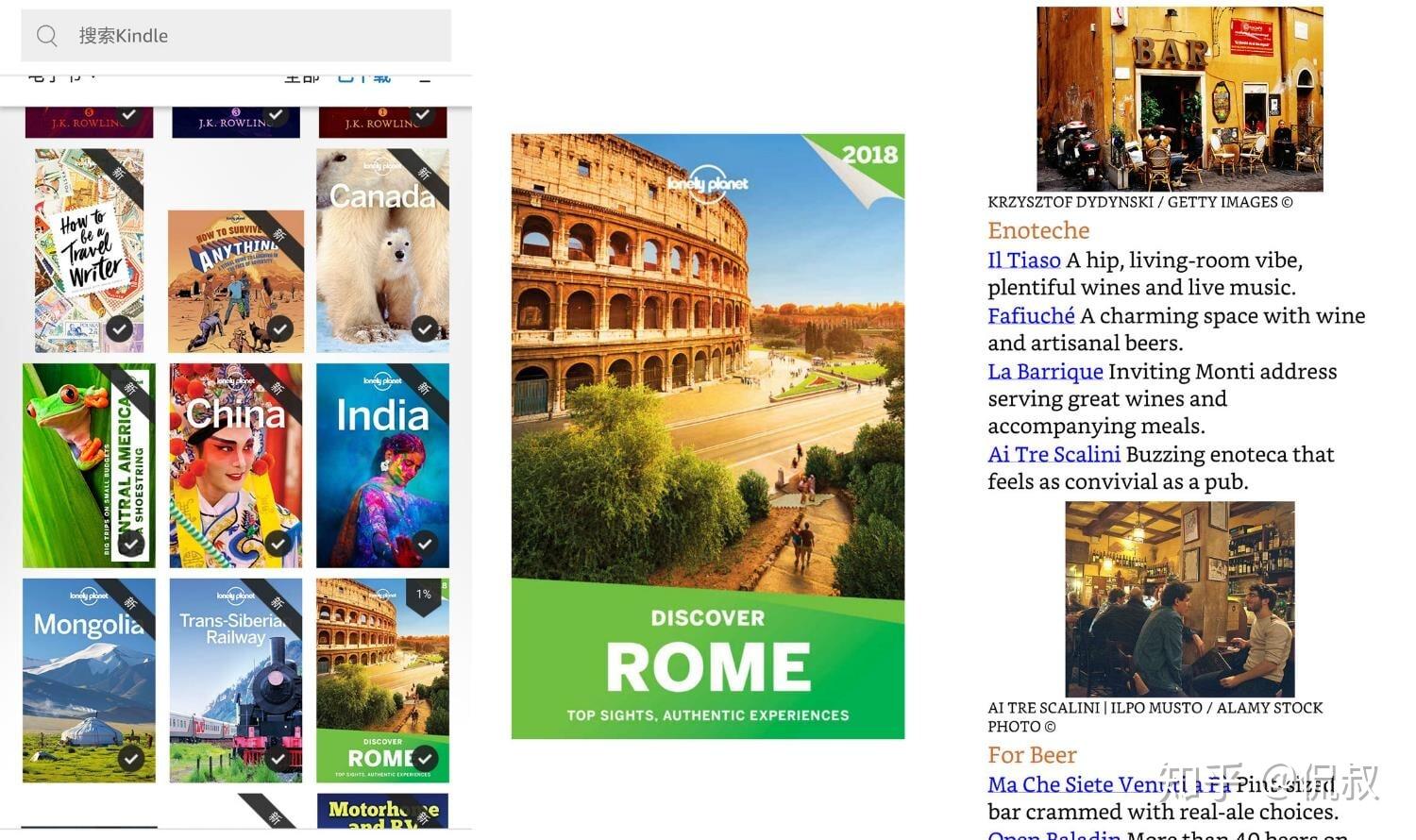Click the Ai Tre Scalini hyperlink
Image resolution: width=1416 pixels, height=840 pixels.
[x=1054, y=454]
